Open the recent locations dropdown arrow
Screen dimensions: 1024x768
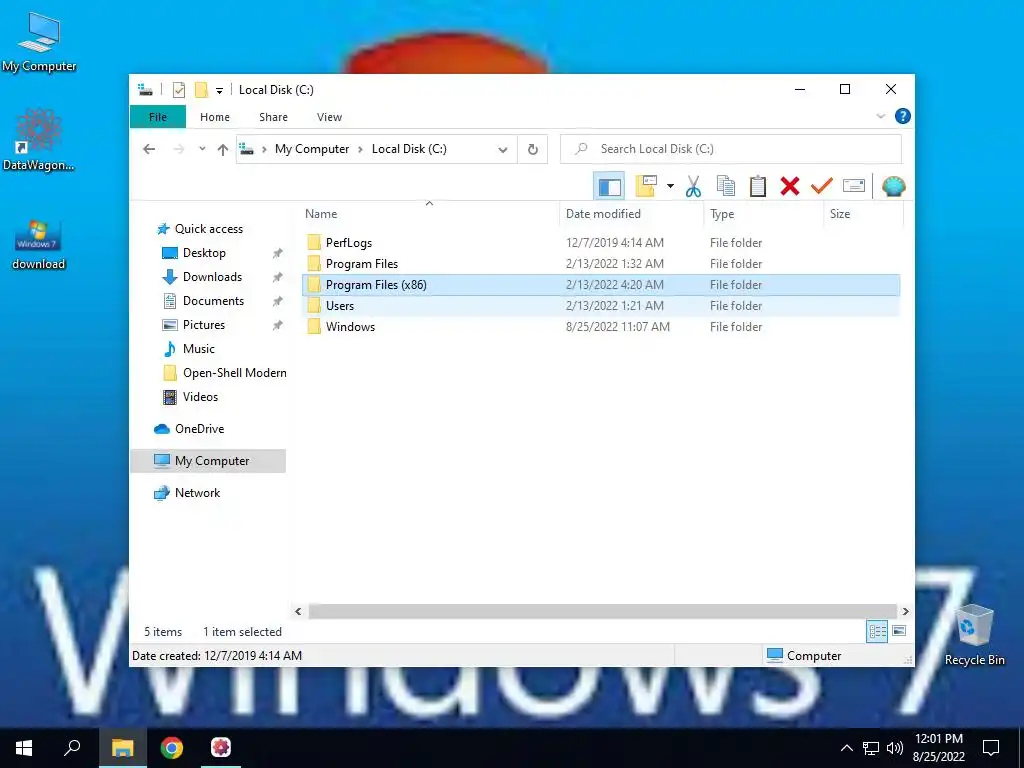point(202,149)
